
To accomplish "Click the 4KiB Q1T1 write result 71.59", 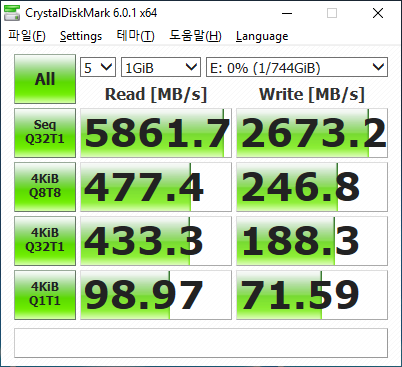I will pos(312,295).
